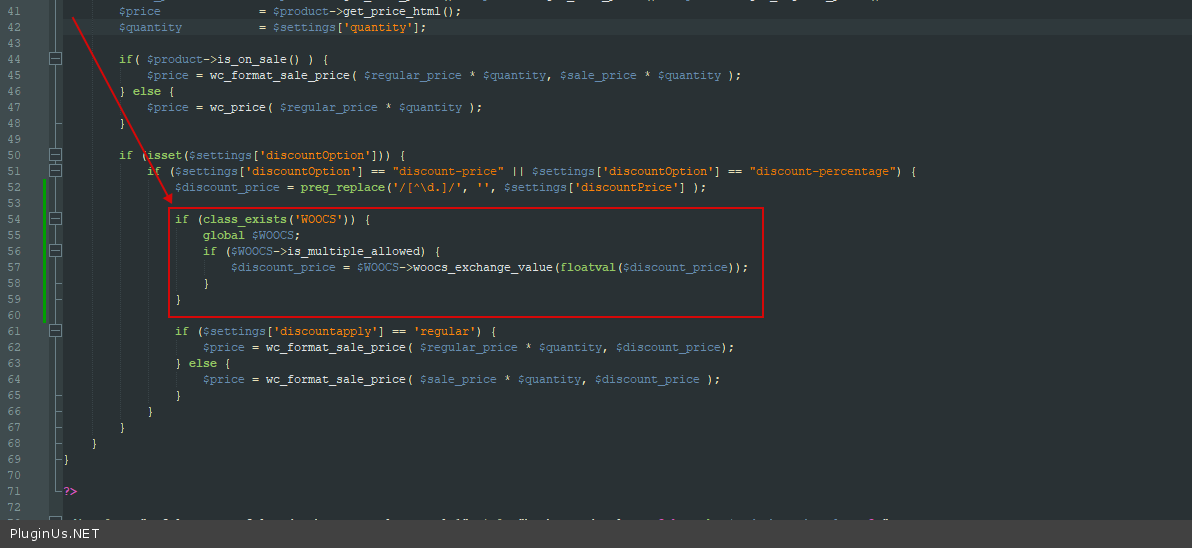Click line number 71 in the gutter

coord(14,491)
